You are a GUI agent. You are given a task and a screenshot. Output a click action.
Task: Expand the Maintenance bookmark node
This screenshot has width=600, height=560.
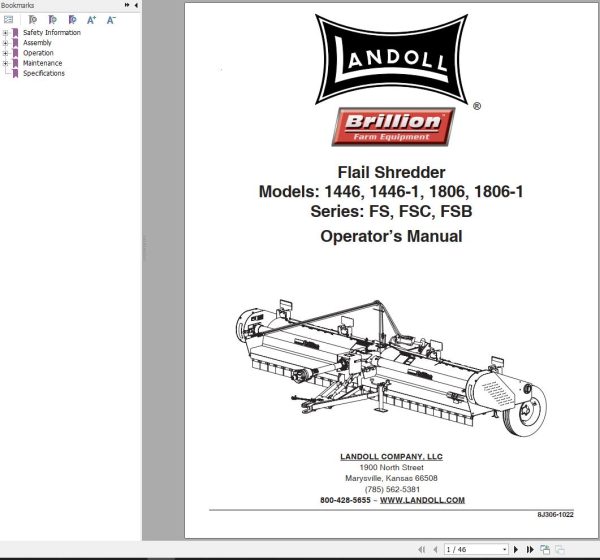pyautogui.click(x=5, y=63)
